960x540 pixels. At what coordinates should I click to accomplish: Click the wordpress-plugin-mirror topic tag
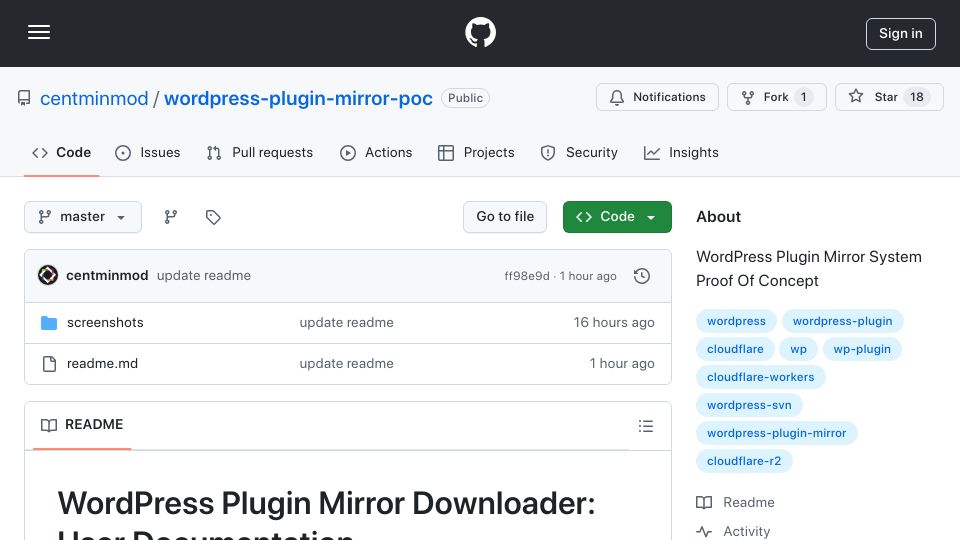pos(776,433)
